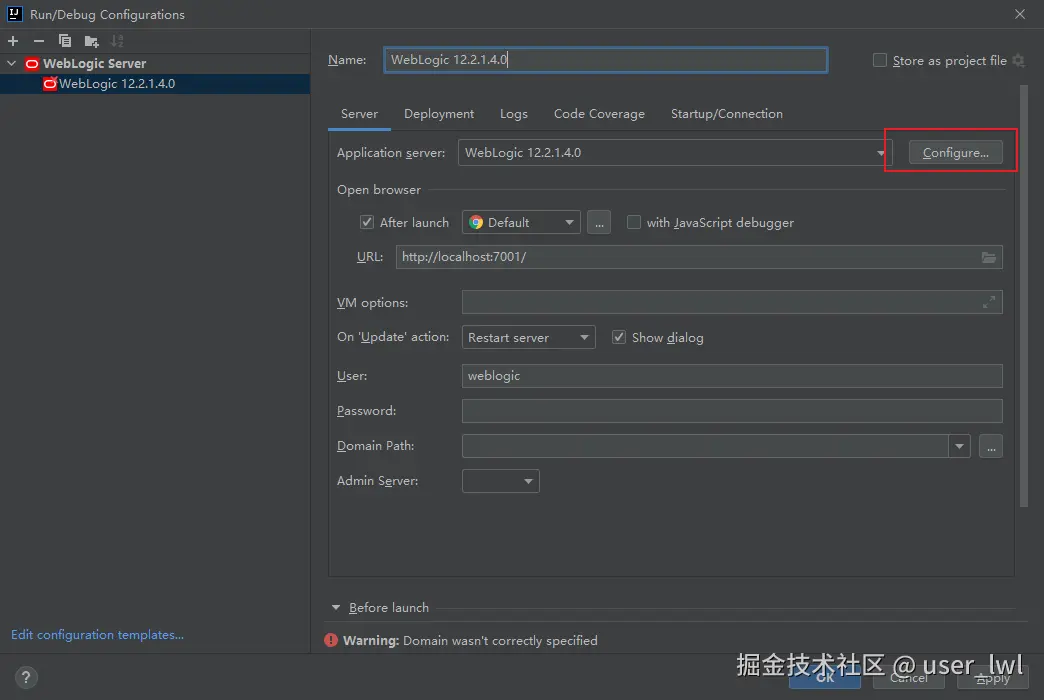This screenshot has width=1044, height=700.
Task: Switch to the Server tab
Action: (359, 114)
